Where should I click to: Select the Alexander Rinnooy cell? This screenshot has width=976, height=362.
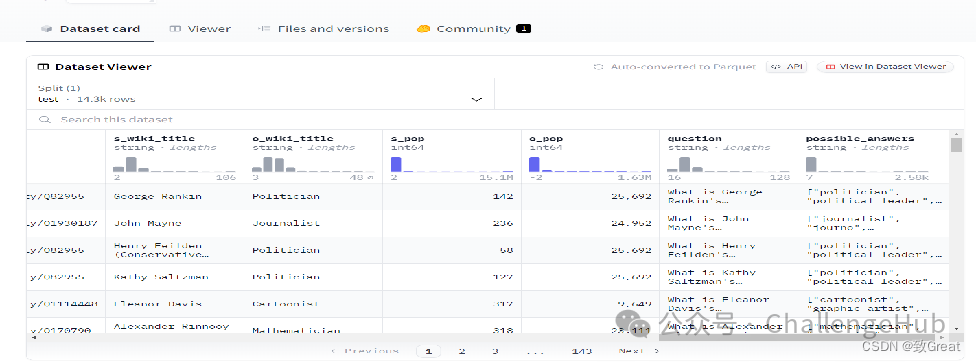[x=175, y=326]
